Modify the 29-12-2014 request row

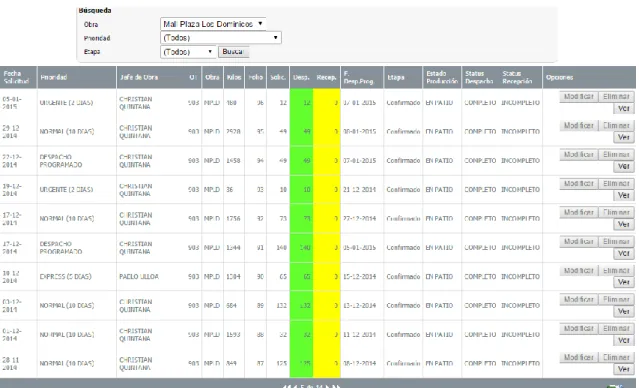578,126
